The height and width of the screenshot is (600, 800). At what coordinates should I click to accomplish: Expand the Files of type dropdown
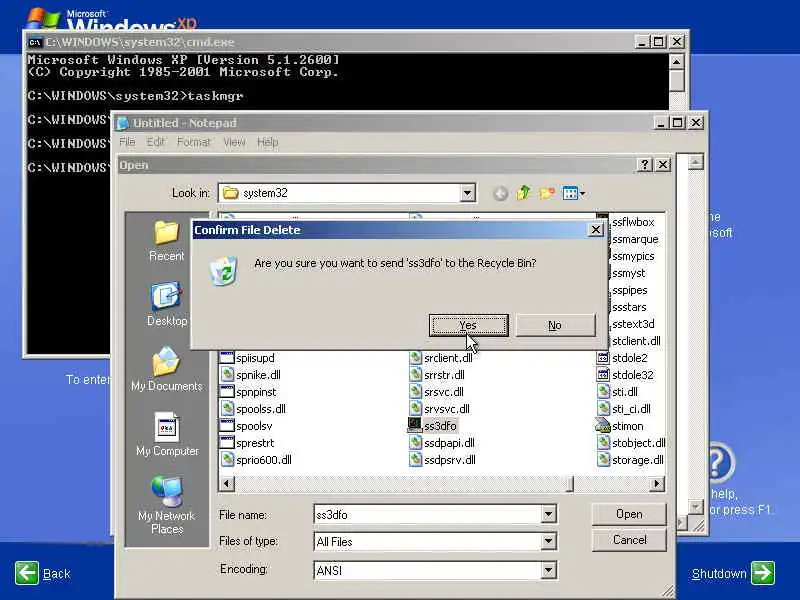[548, 541]
